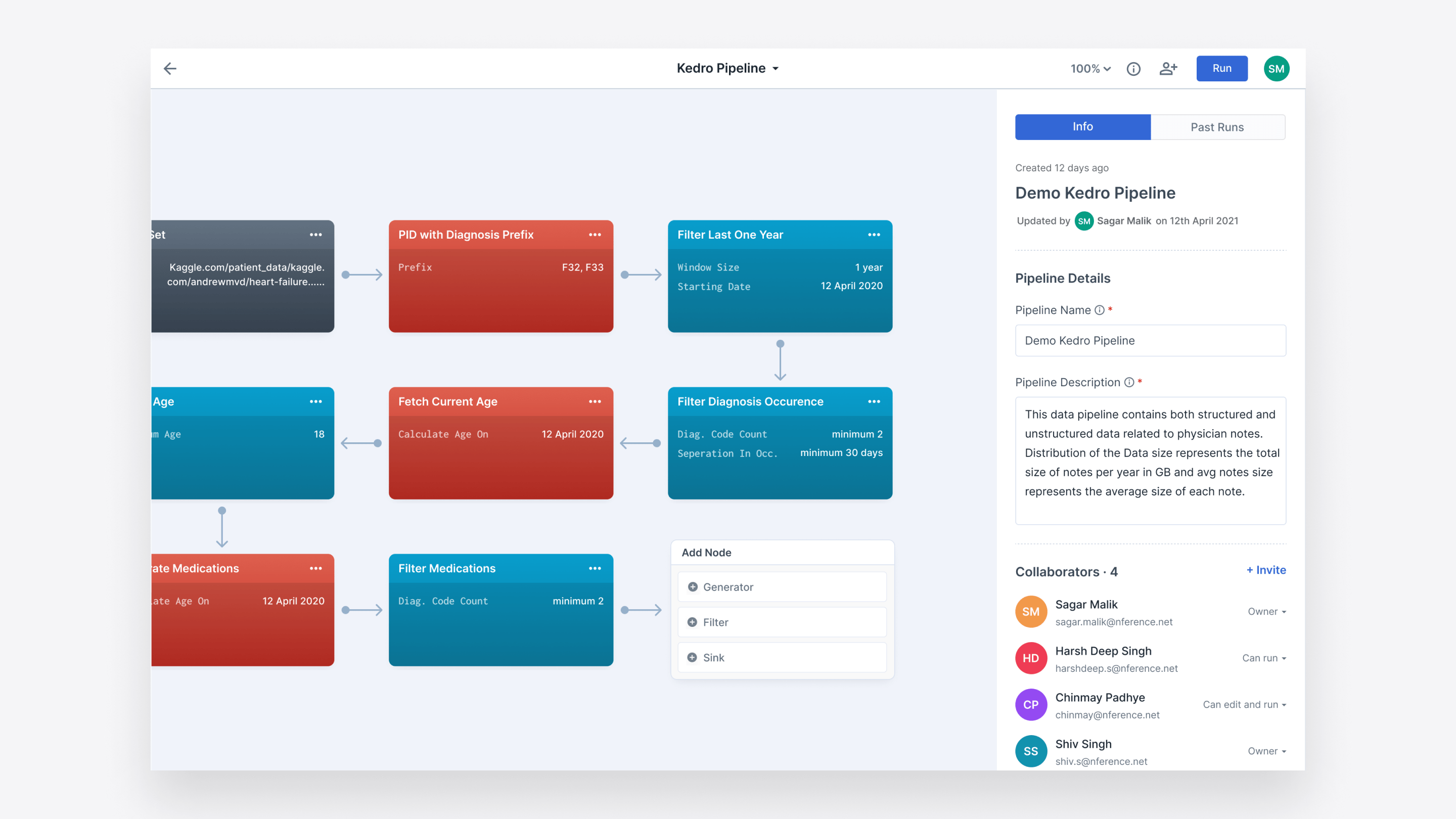This screenshot has height=819, width=1456.
Task: Open options menu on PID with Diagnosis Prefix
Action: pyautogui.click(x=595, y=235)
